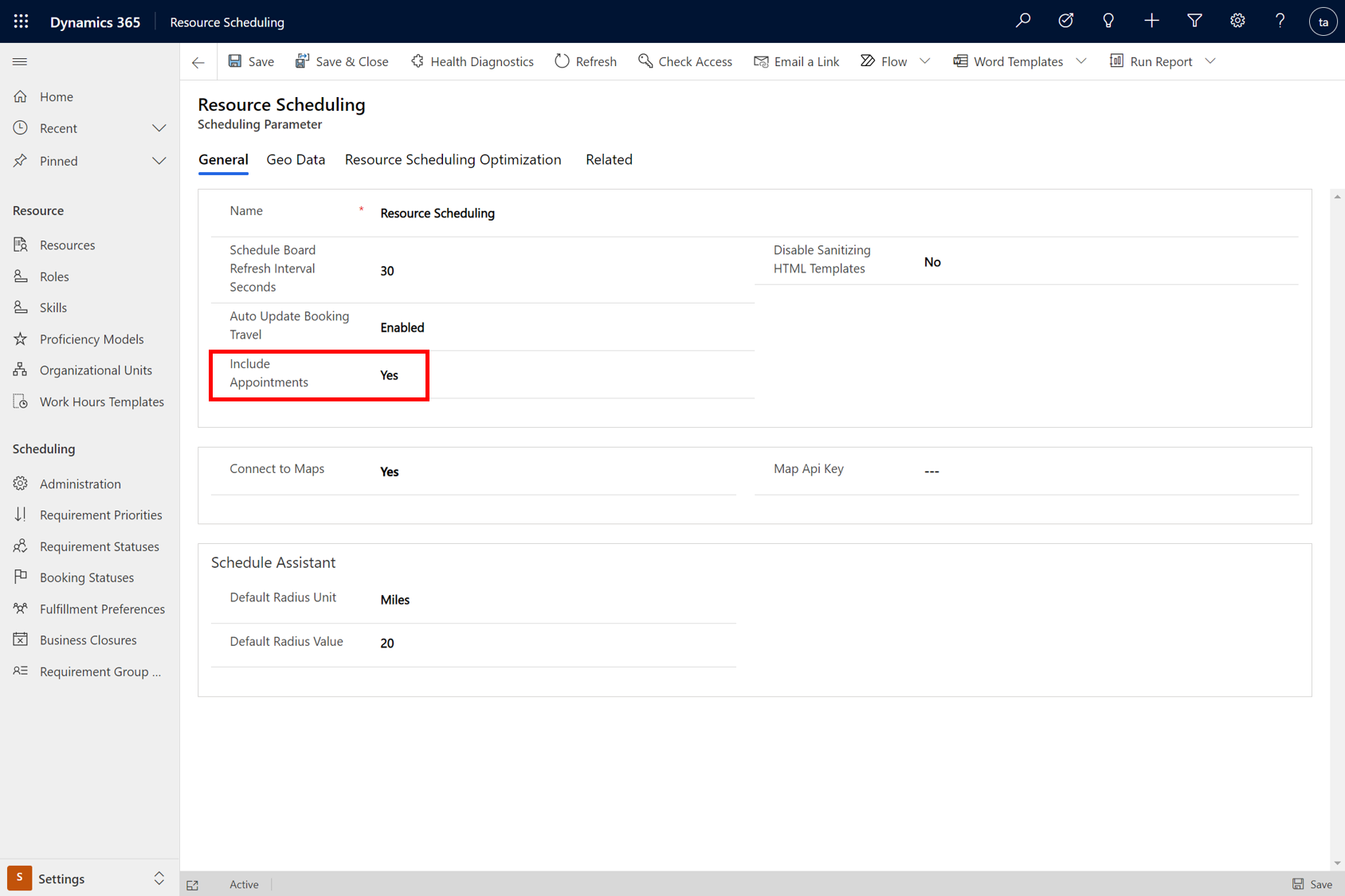Click the plus quick create icon
This screenshot has width=1345, height=896.
tap(1151, 22)
